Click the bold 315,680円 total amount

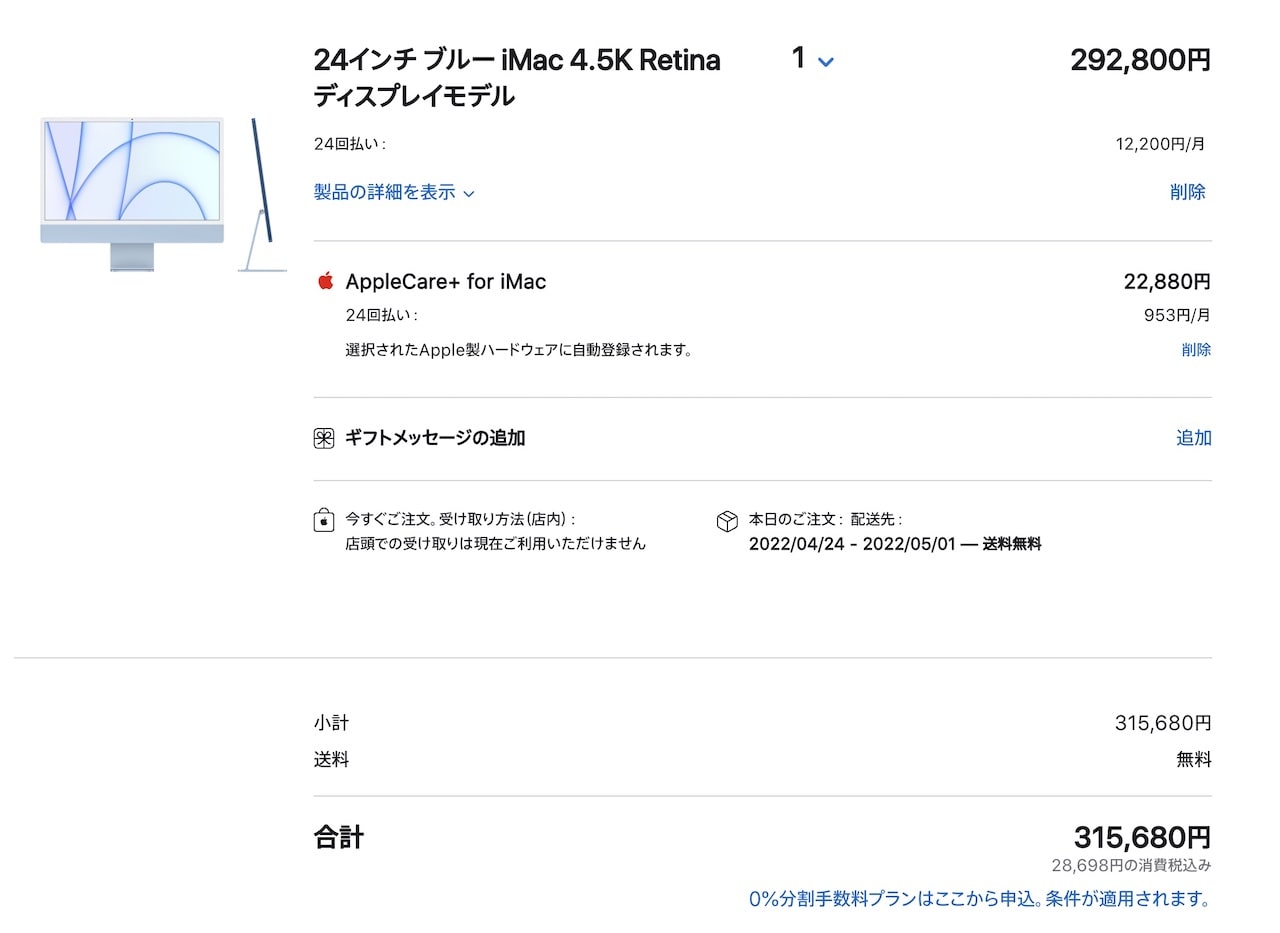1142,836
